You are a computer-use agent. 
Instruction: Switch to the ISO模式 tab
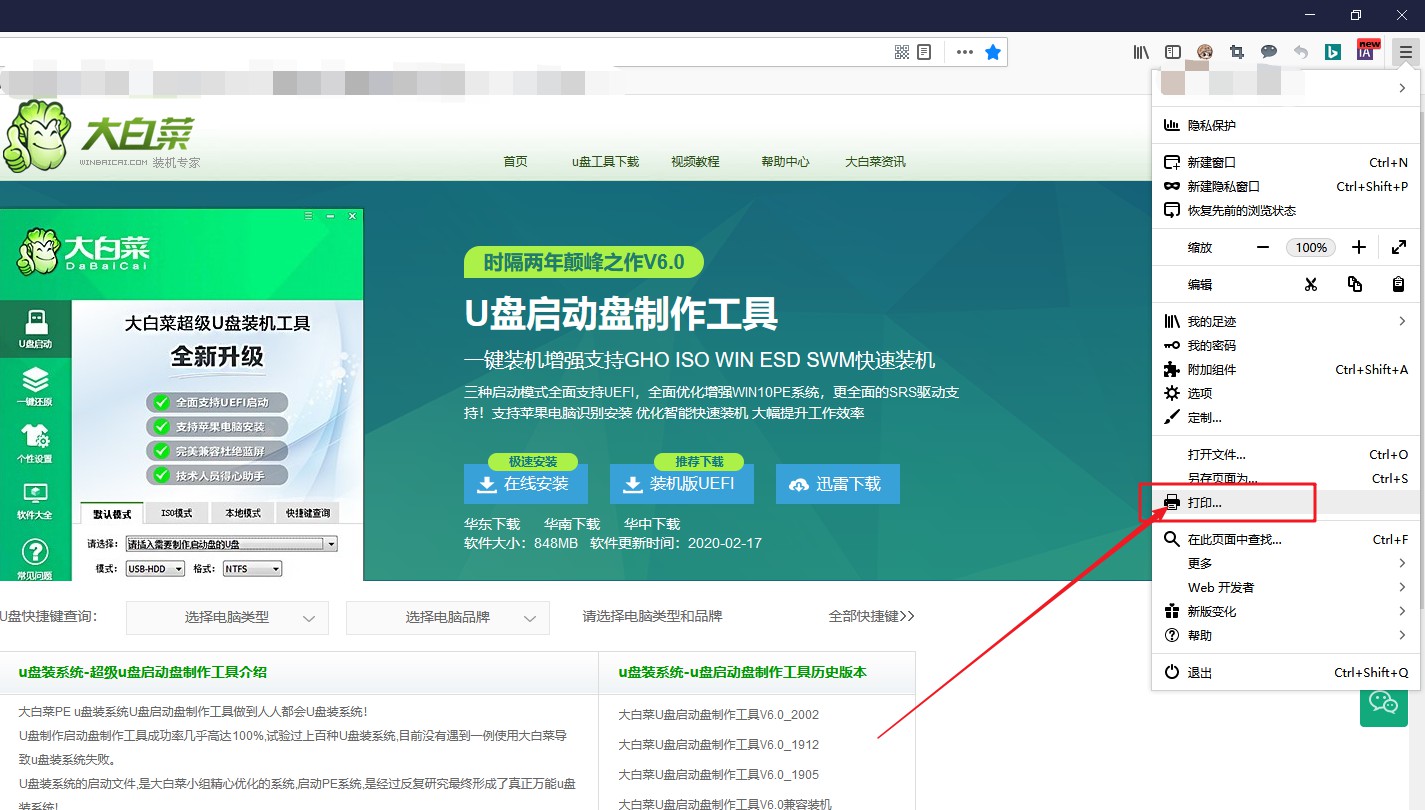(x=176, y=512)
